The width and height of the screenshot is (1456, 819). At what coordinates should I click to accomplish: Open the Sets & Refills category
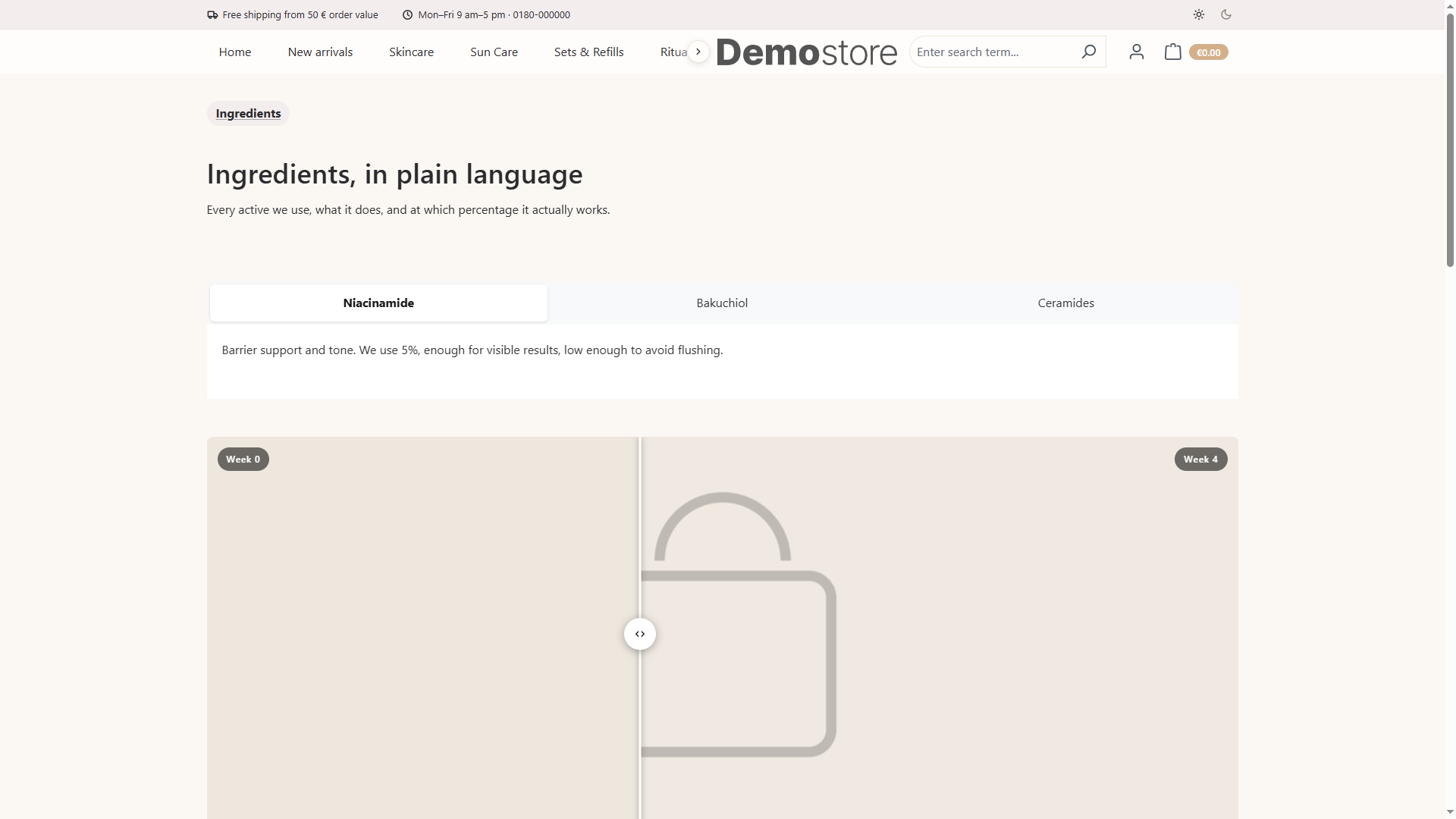588,52
